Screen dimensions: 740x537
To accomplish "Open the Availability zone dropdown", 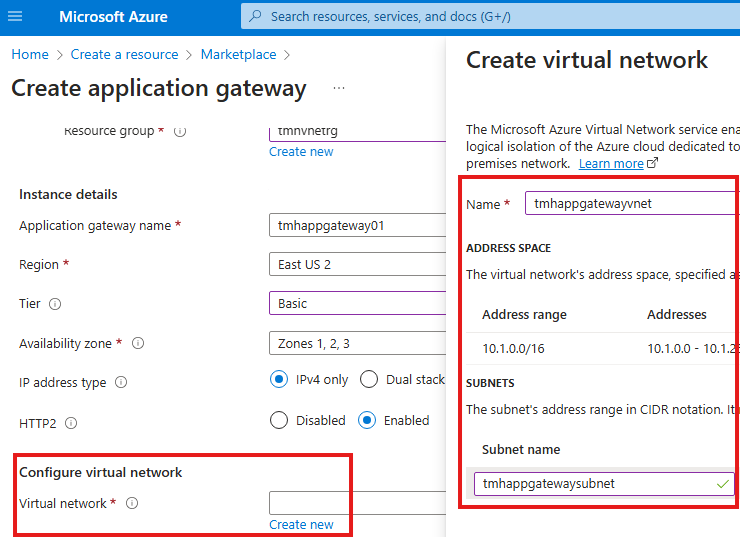I will (x=357, y=343).
